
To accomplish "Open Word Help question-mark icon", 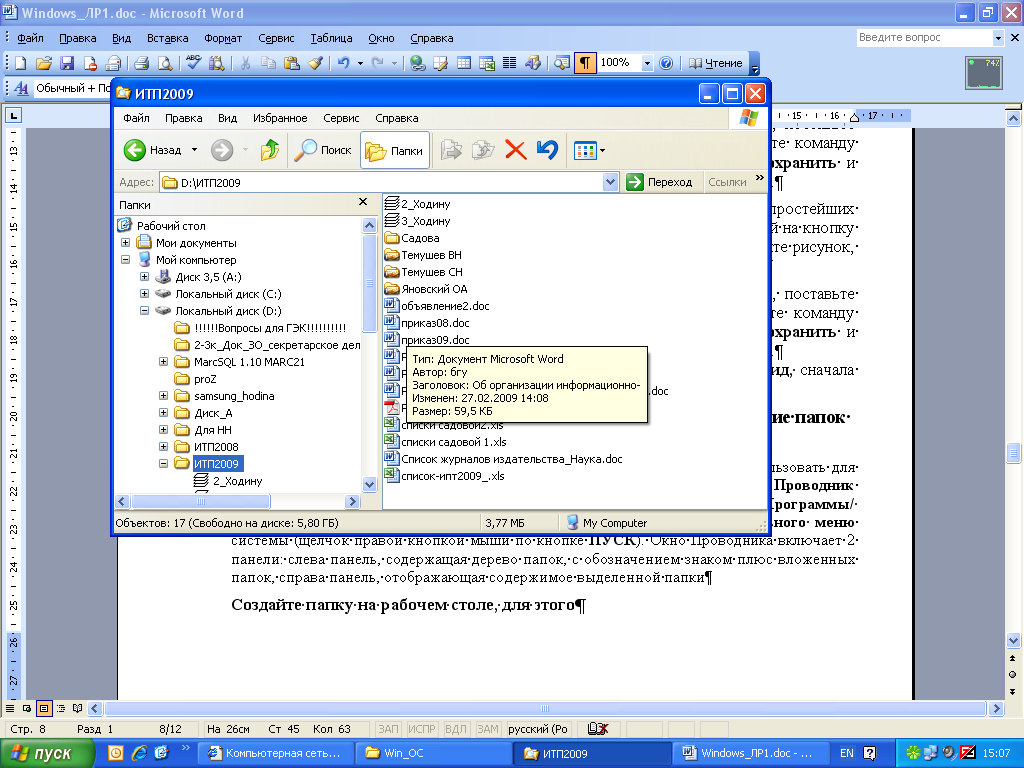I will click(x=665, y=63).
